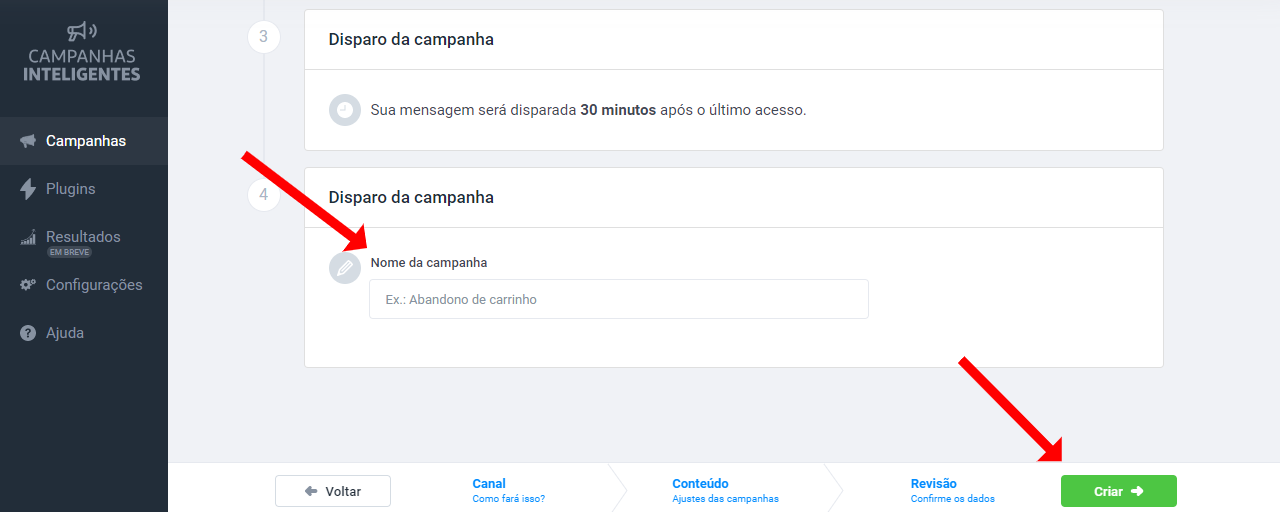Open the Configurações menu item

[84, 285]
